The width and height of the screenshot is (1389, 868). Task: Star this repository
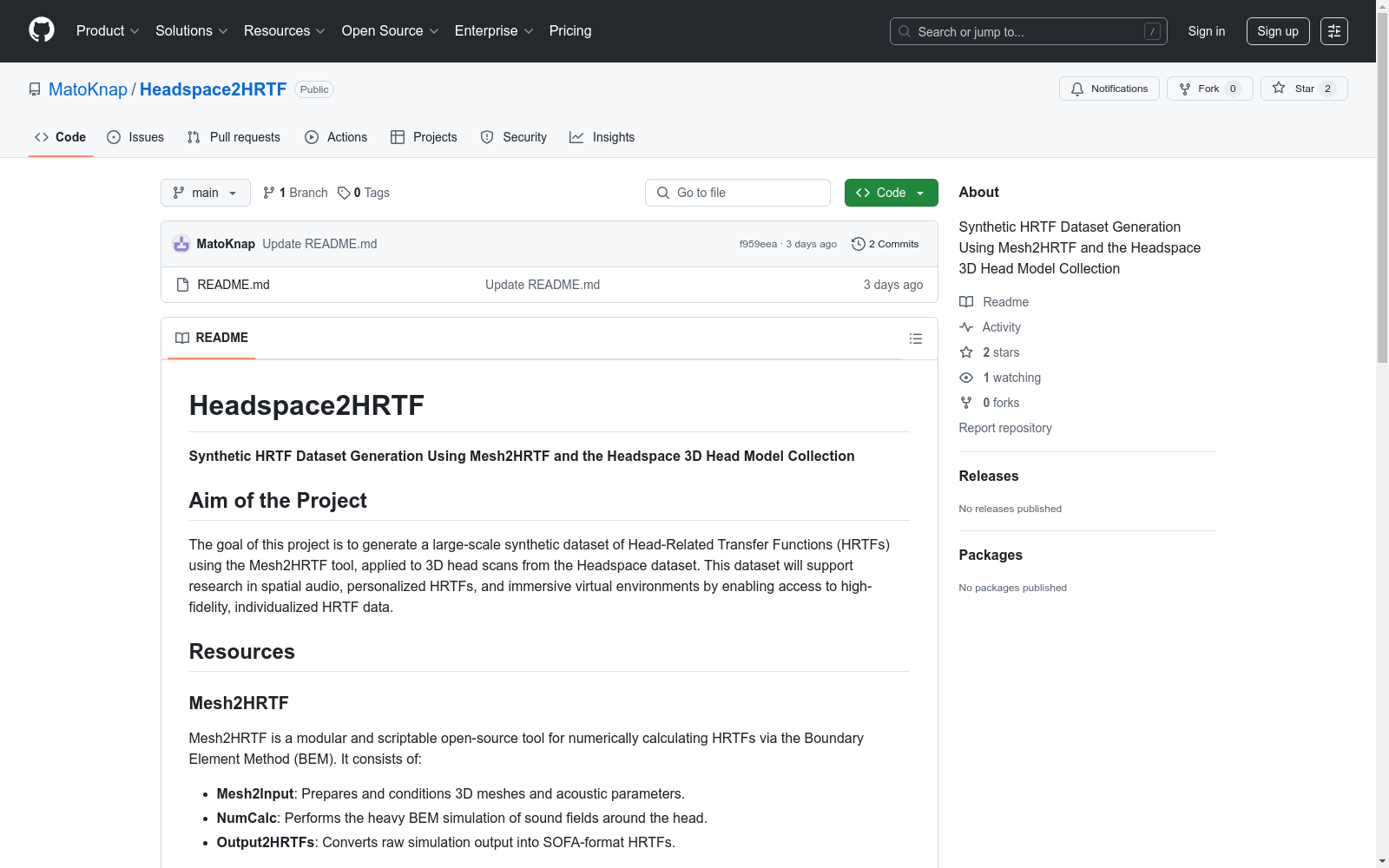tap(1304, 89)
